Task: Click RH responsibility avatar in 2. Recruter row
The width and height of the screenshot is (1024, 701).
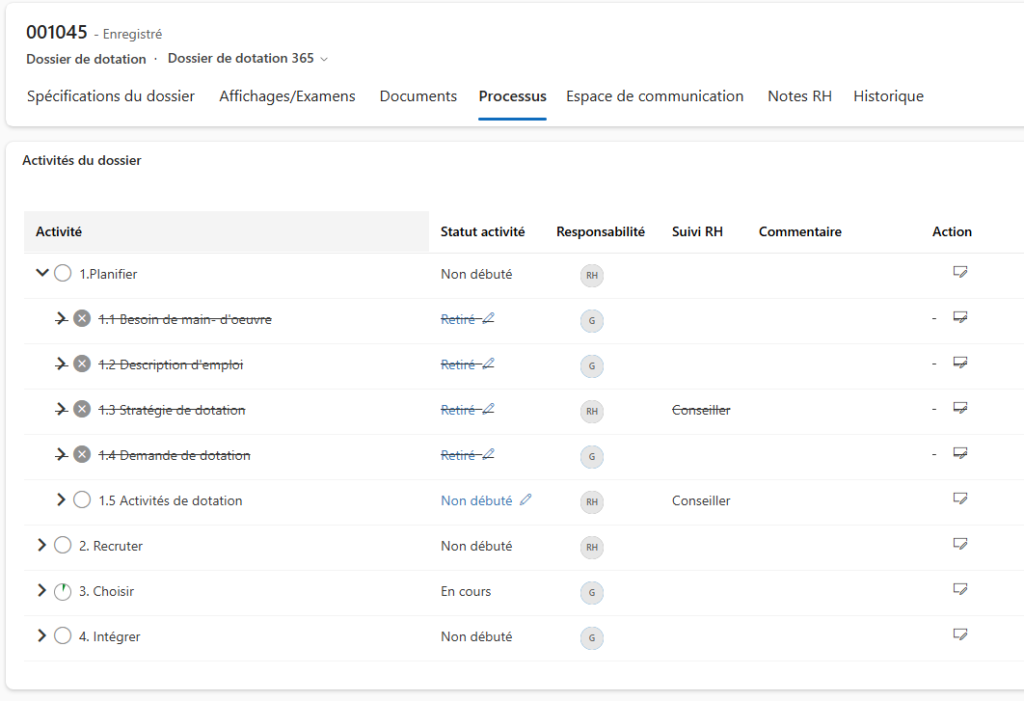Action: pyautogui.click(x=592, y=547)
